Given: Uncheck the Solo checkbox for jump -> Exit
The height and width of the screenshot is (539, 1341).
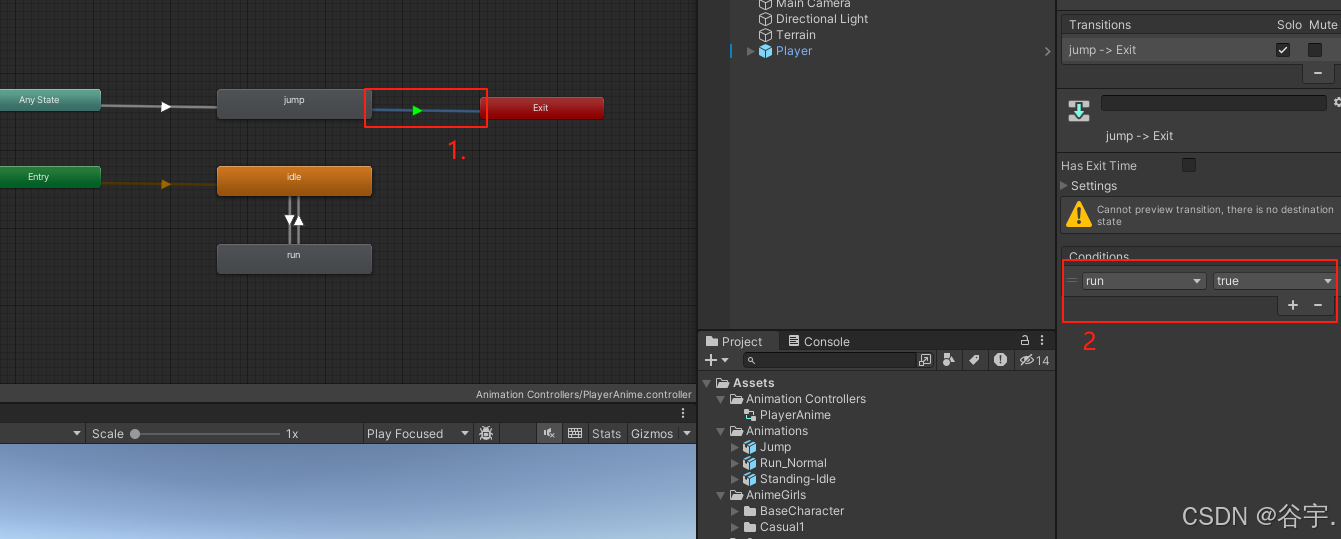Looking at the screenshot, I should (x=1283, y=50).
